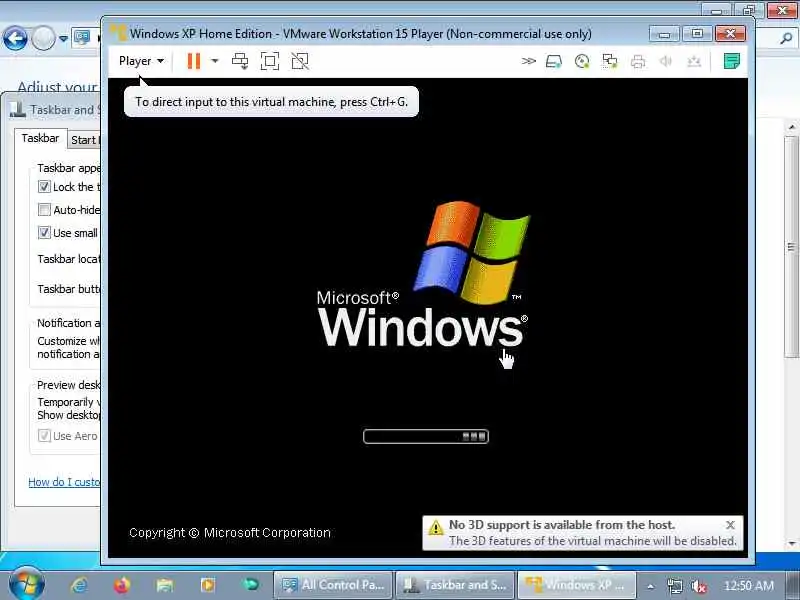Launch Internet Explorer from taskbar
This screenshot has width=800, height=600.
point(80,585)
